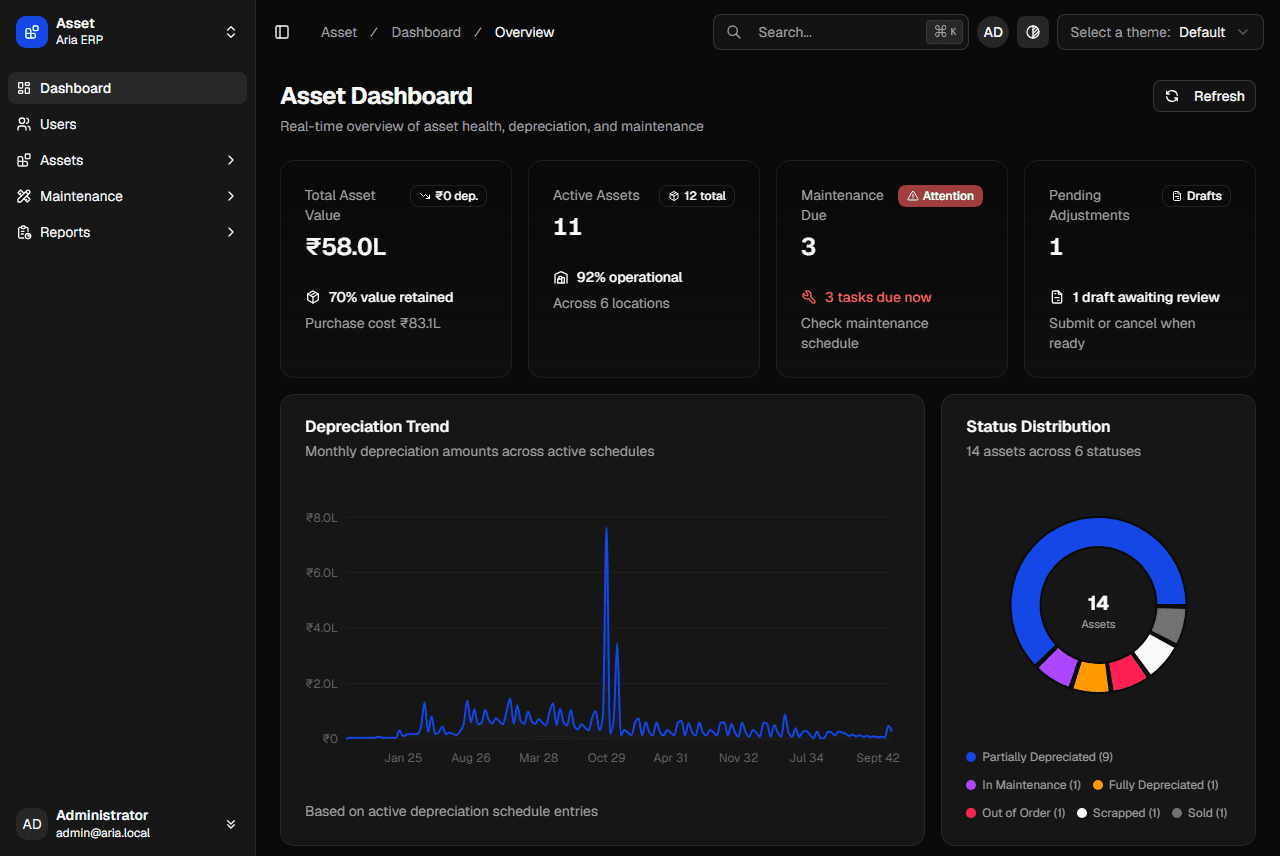Click the Assets icon in sidebar

click(x=24, y=160)
